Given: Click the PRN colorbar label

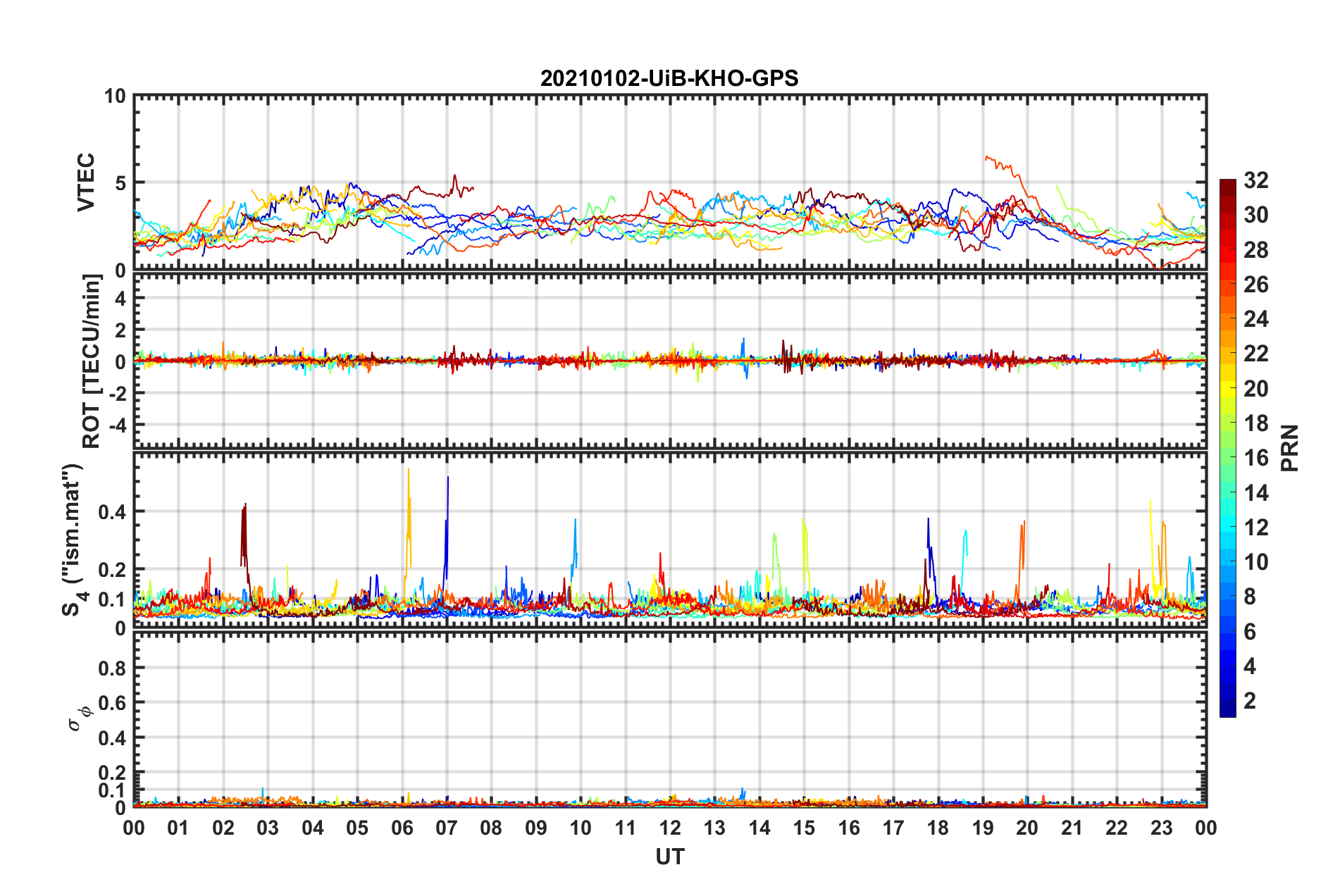Looking at the screenshot, I should coord(1289,448).
